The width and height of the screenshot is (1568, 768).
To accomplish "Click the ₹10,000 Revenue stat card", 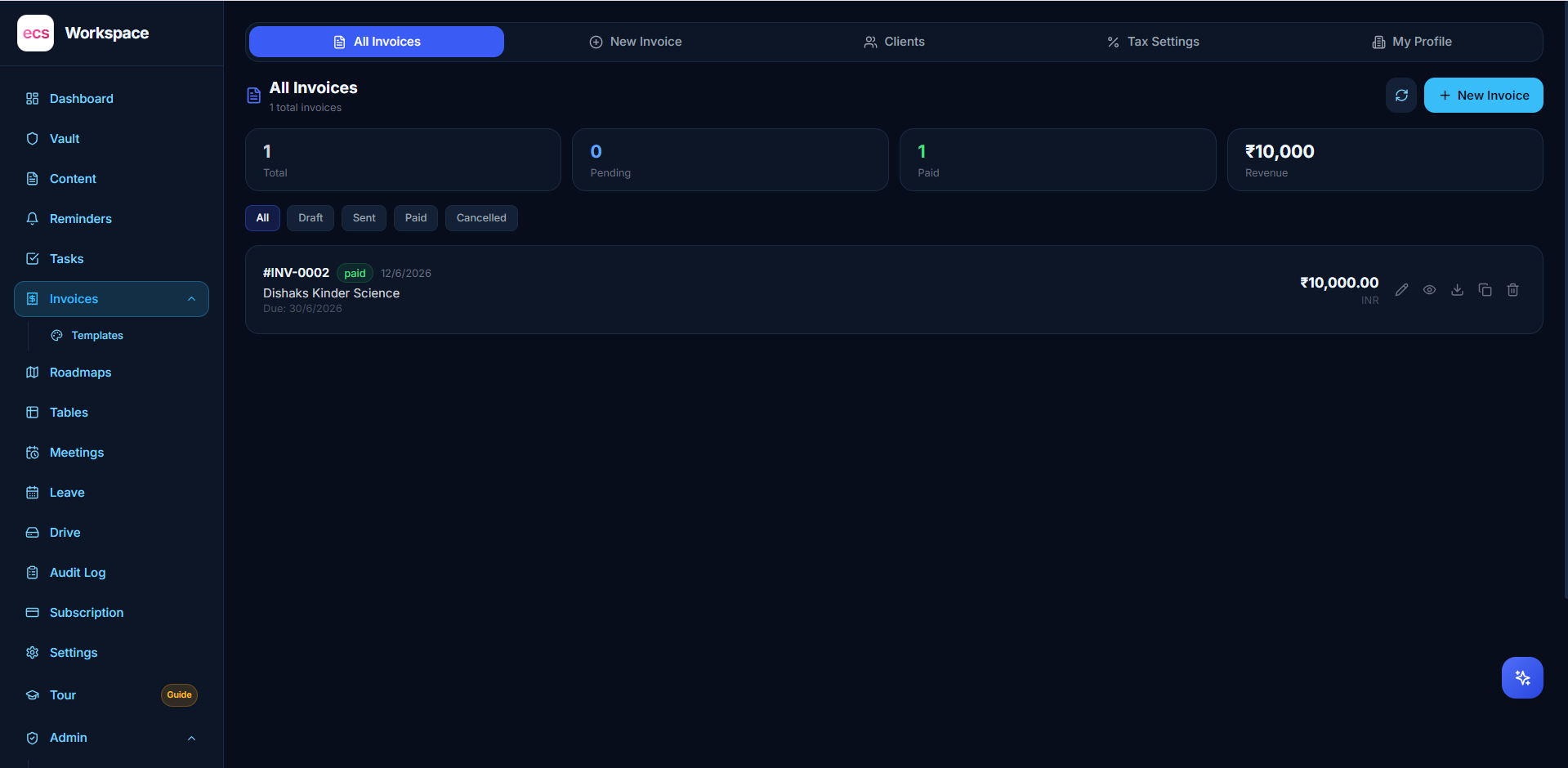I will tap(1385, 160).
